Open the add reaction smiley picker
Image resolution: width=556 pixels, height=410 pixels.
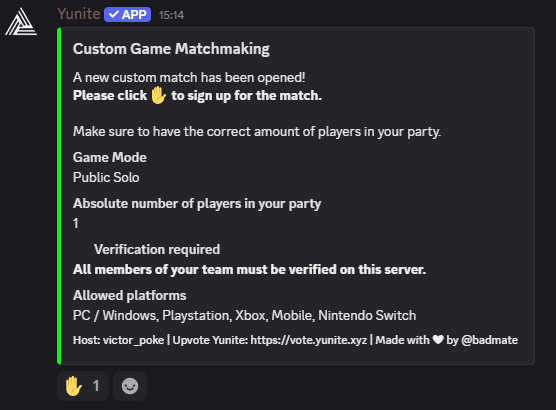[x=130, y=386]
